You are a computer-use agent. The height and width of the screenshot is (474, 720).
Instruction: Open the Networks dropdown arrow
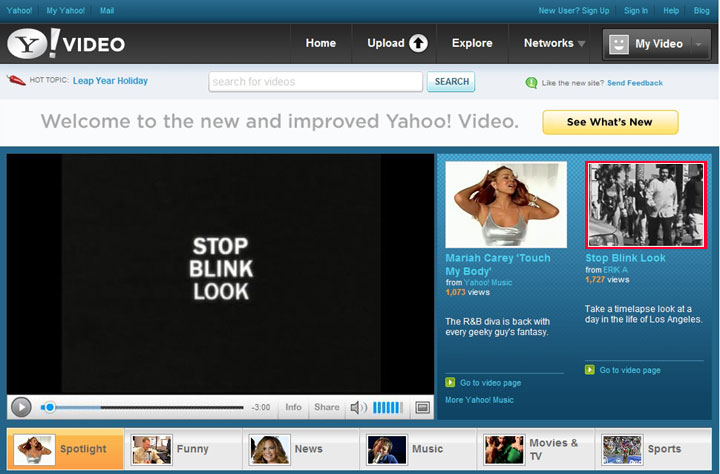(581, 44)
